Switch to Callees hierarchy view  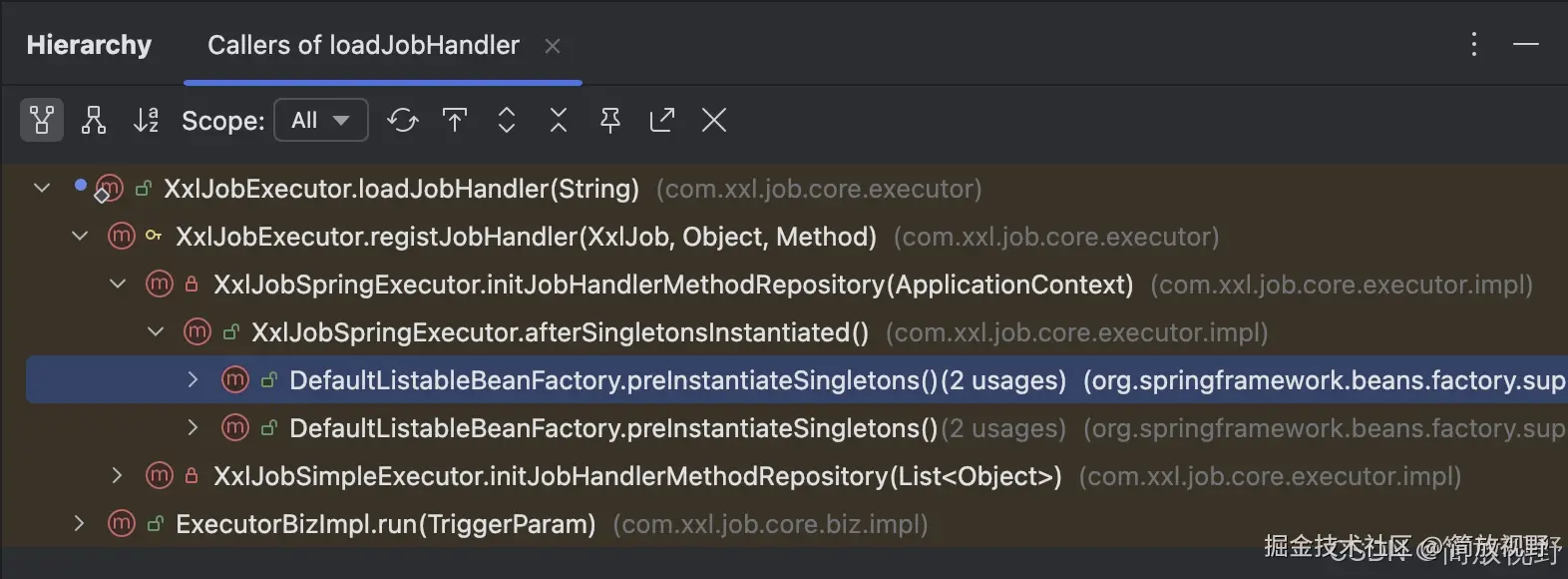[94, 121]
